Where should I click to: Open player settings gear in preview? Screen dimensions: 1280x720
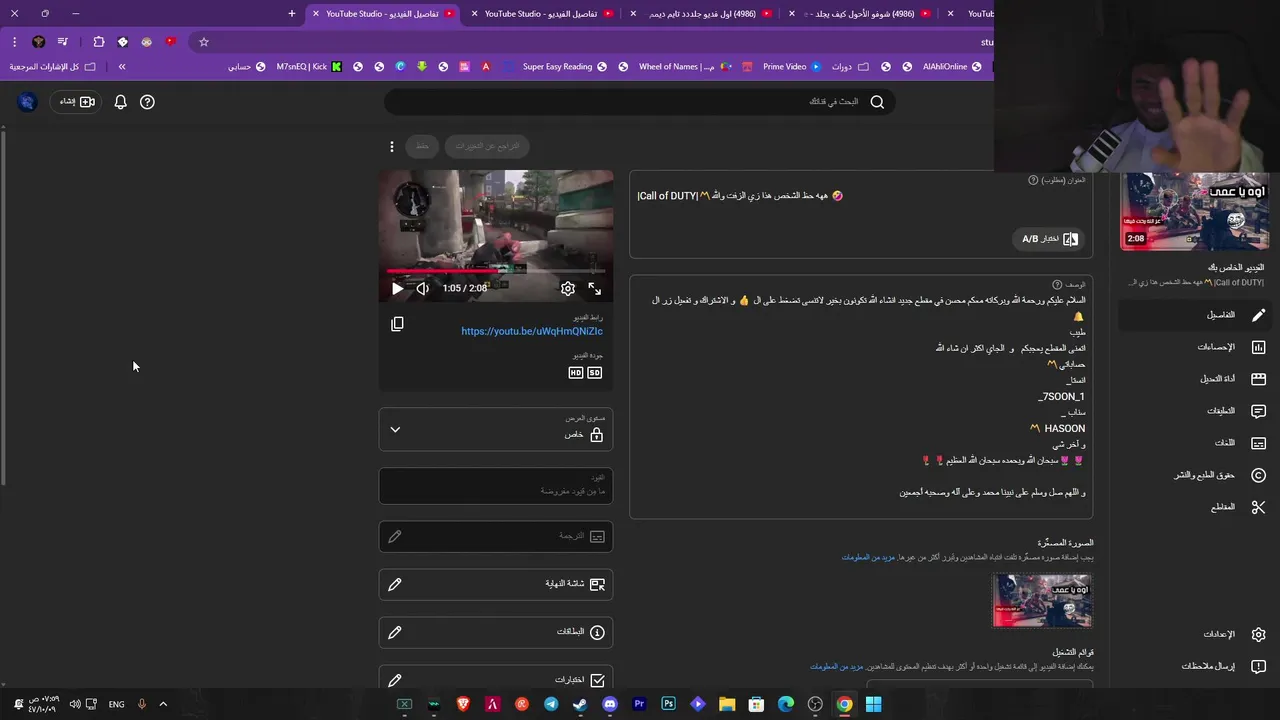tap(568, 288)
